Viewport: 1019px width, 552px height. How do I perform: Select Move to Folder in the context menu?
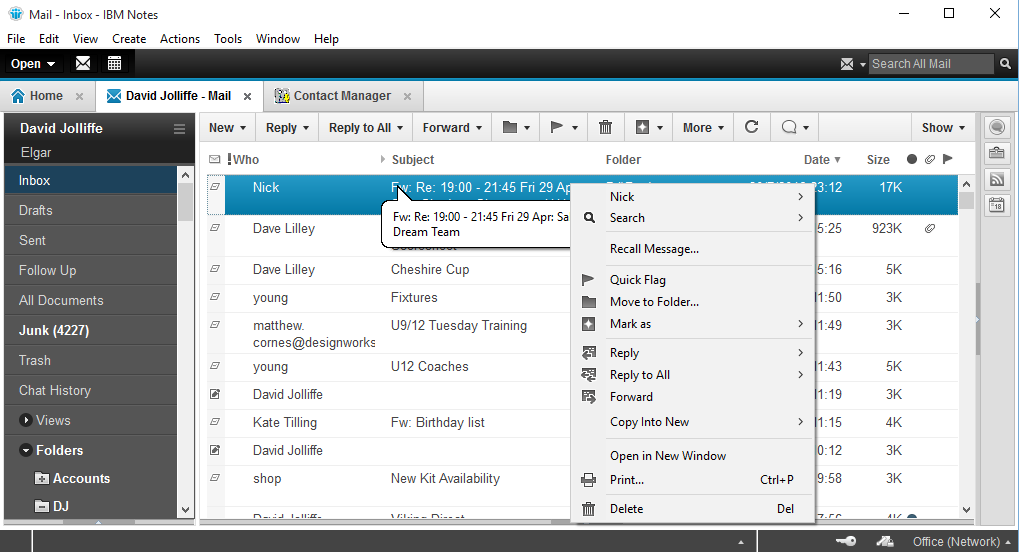click(654, 302)
